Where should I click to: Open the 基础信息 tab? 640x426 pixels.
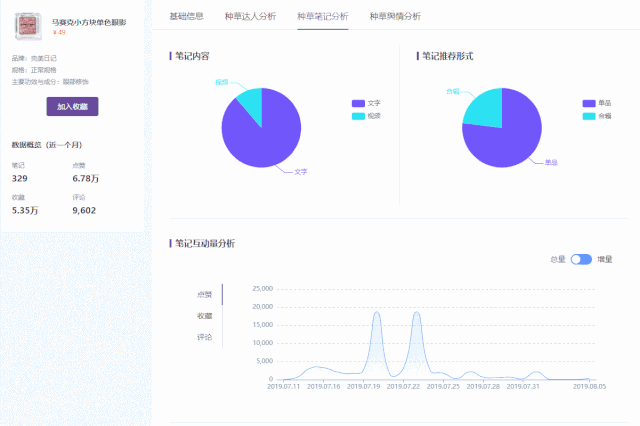click(186, 16)
